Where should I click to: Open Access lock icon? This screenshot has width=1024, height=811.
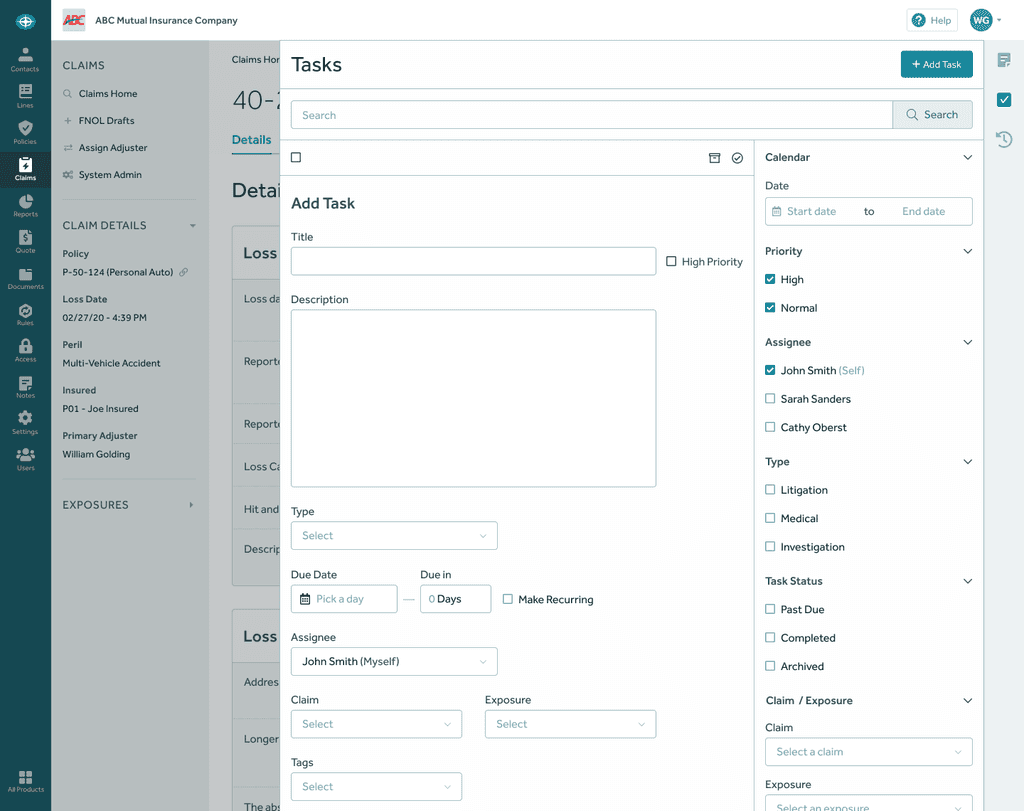pos(25,350)
